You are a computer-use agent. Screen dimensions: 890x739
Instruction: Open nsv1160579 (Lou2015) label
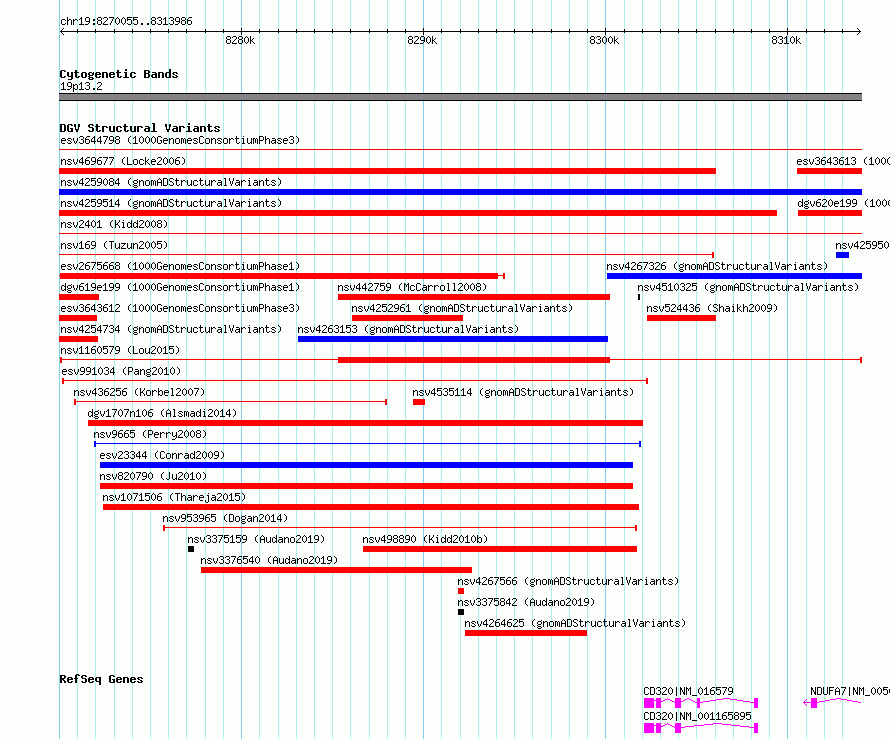click(x=120, y=350)
